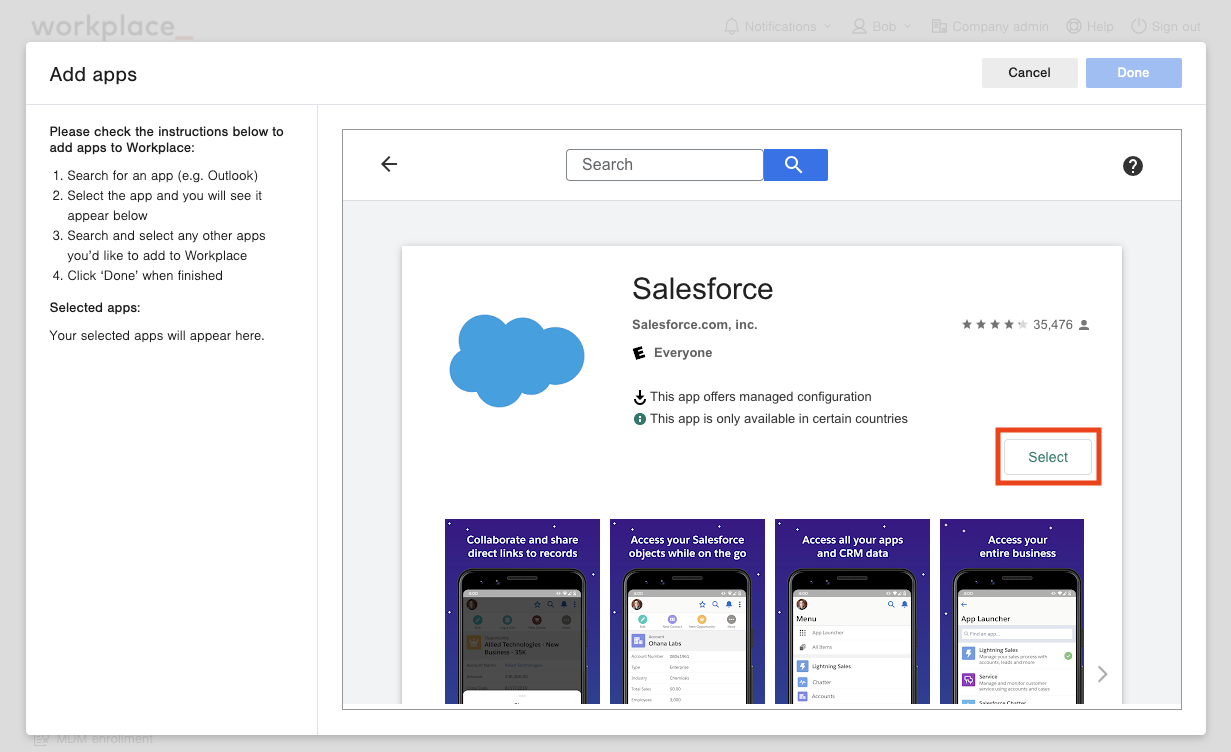The width and height of the screenshot is (1231, 752).
Task: Expand the Bob user dropdown arrow
Action: tap(908, 27)
